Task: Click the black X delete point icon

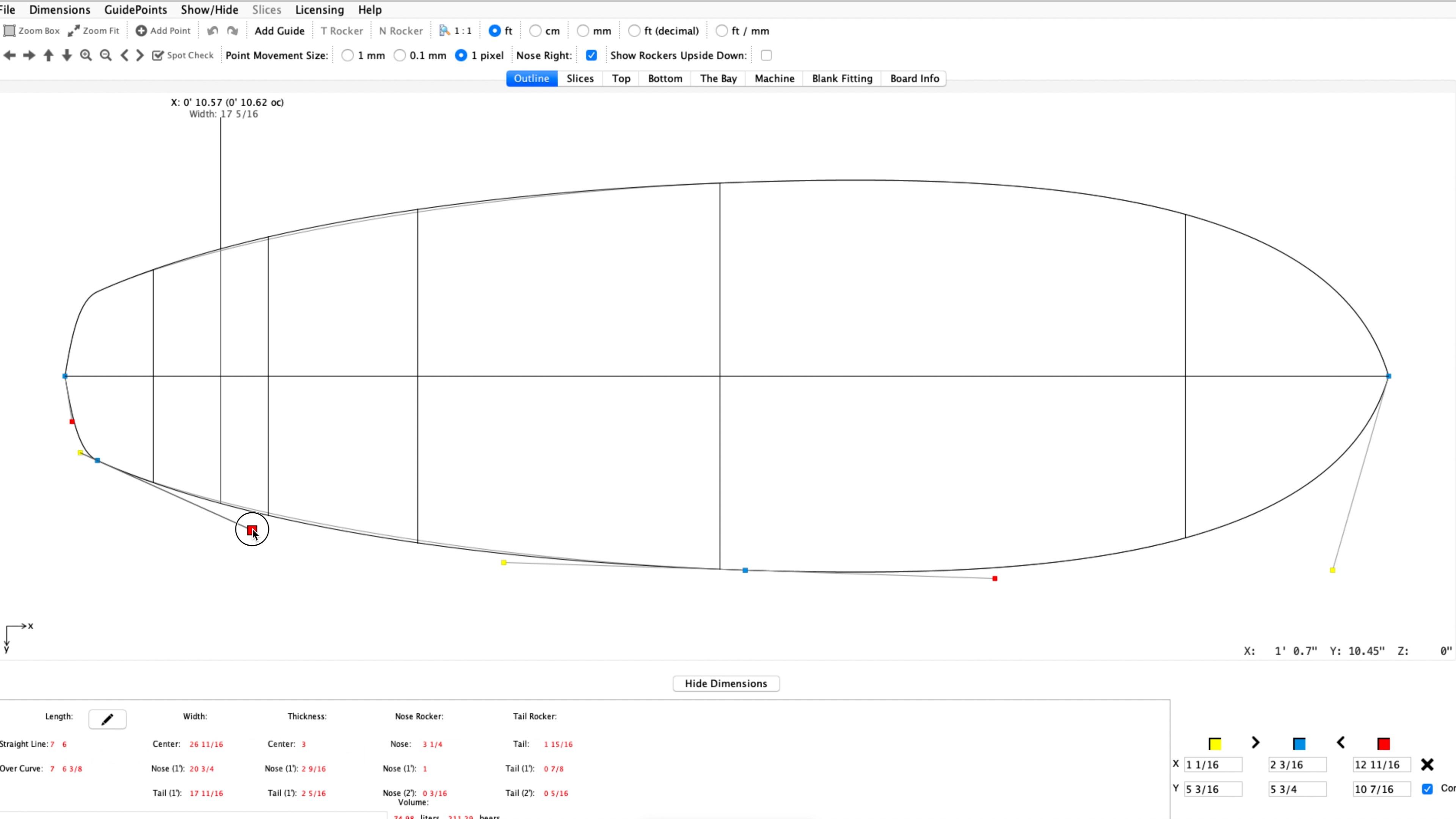Action: [x=1426, y=765]
